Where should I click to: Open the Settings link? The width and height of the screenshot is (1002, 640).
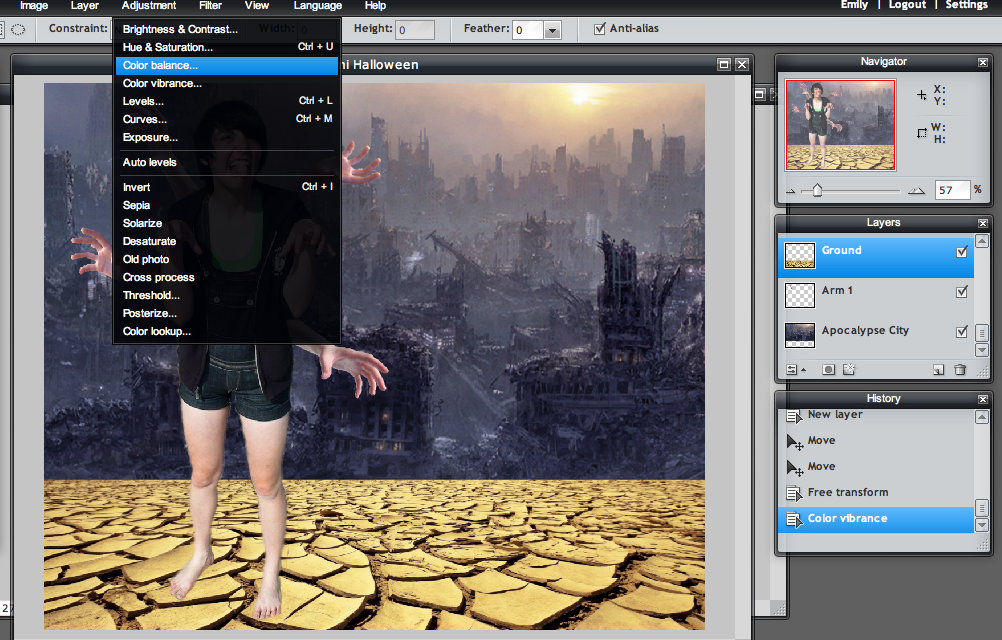966,5
